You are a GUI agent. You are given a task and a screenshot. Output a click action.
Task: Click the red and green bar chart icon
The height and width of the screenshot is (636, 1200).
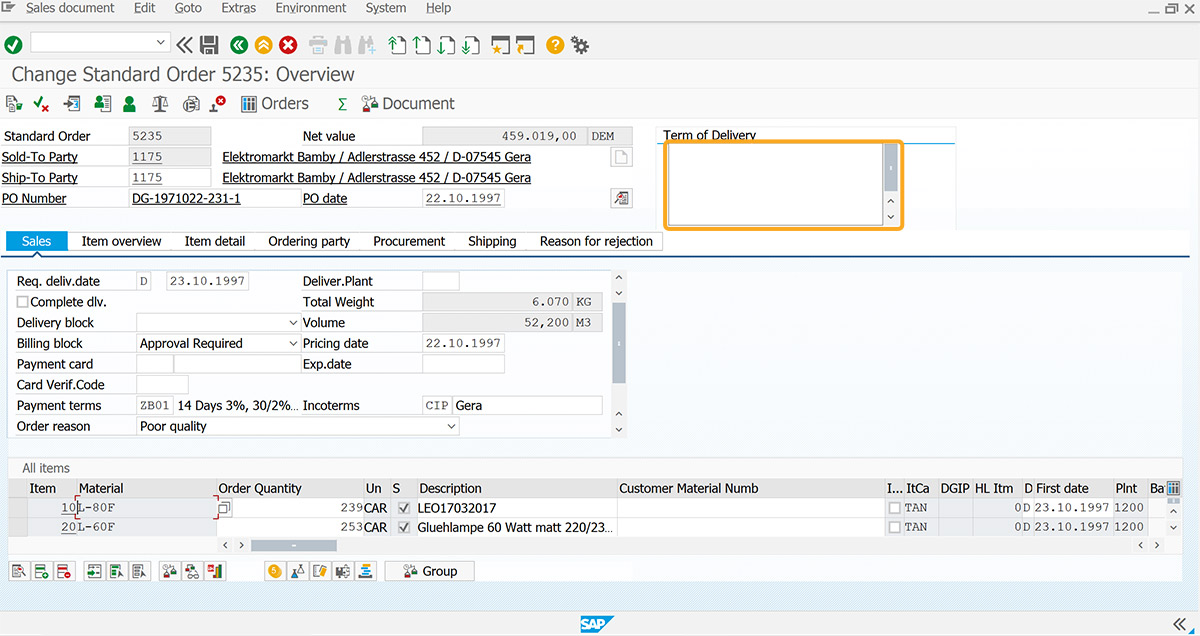(215, 571)
